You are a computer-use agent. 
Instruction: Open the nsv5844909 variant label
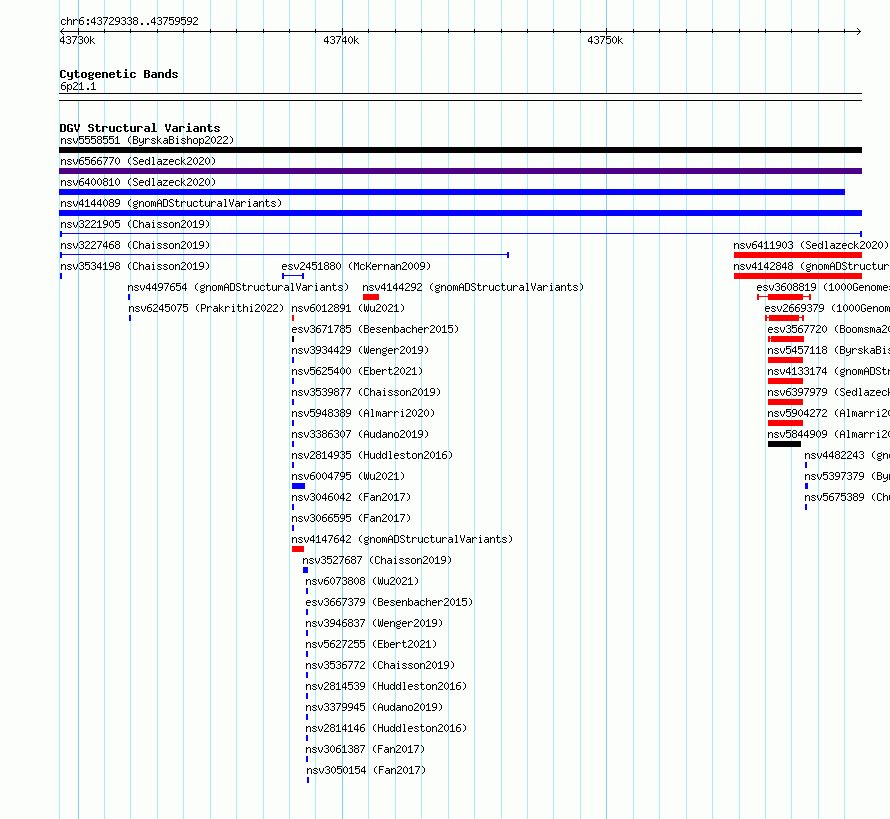tap(828, 434)
